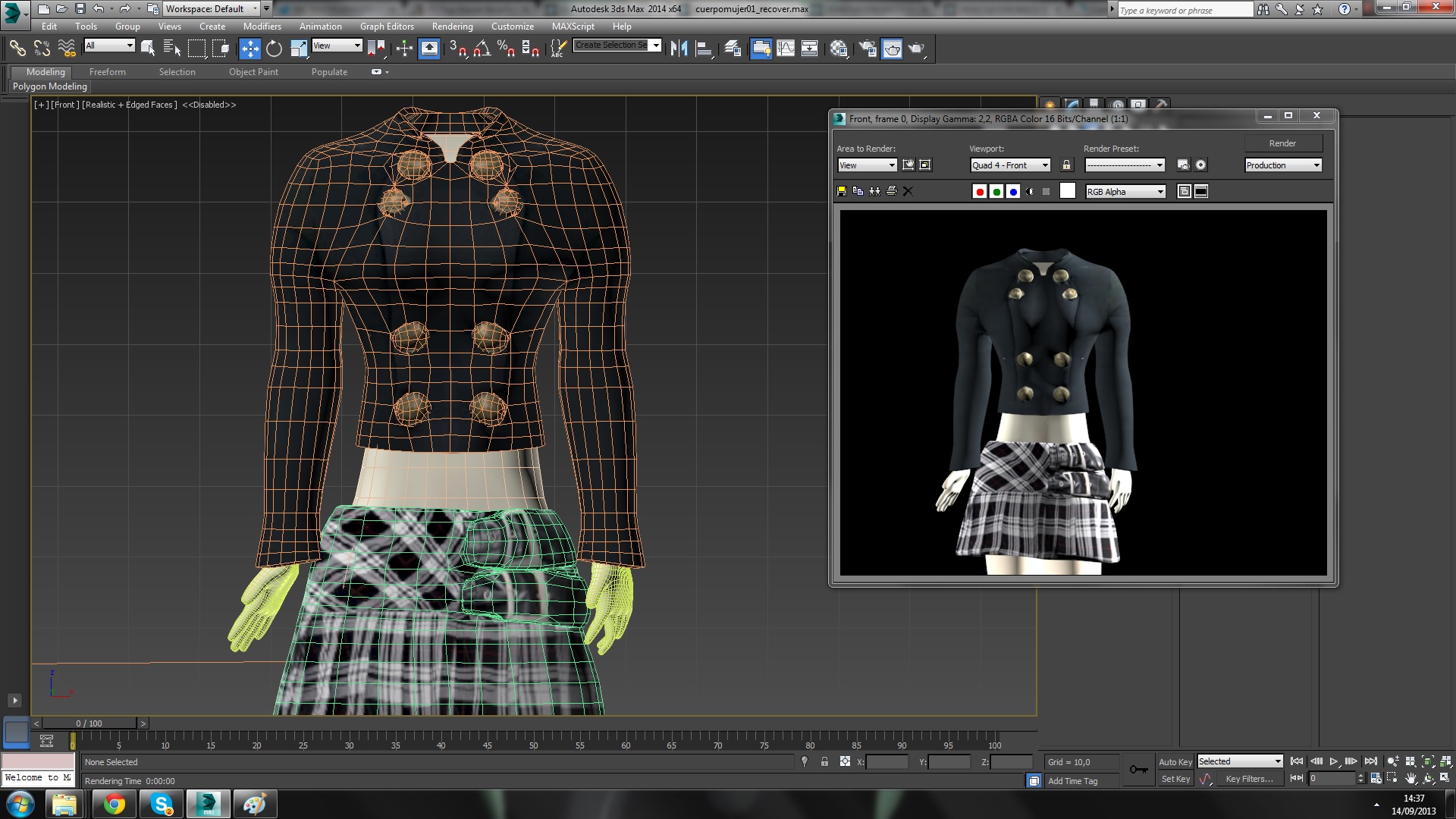Select the Select and Rotate tool

(x=274, y=49)
